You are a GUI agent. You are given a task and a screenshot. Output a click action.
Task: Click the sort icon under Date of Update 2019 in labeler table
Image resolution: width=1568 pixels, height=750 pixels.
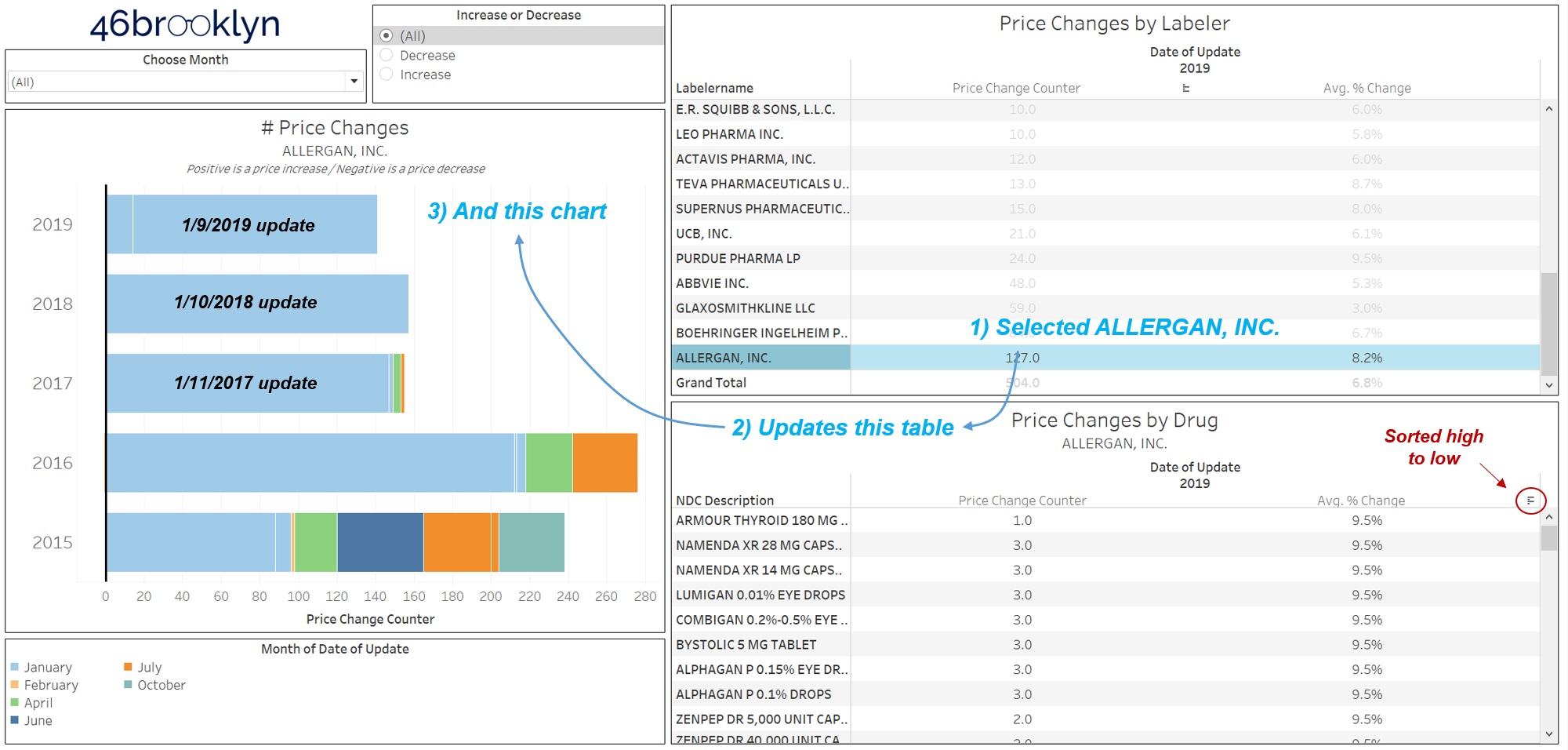tap(1185, 88)
